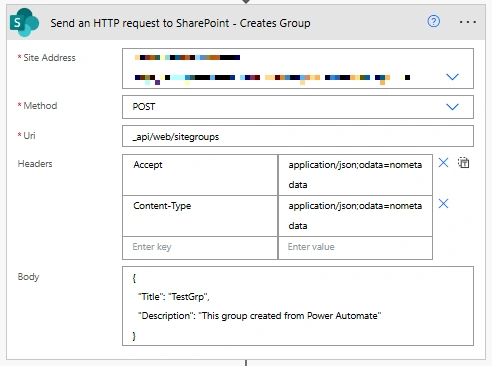Screen dimensions: 492x366
Task: Click the Site Address field
Action: pos(298,68)
